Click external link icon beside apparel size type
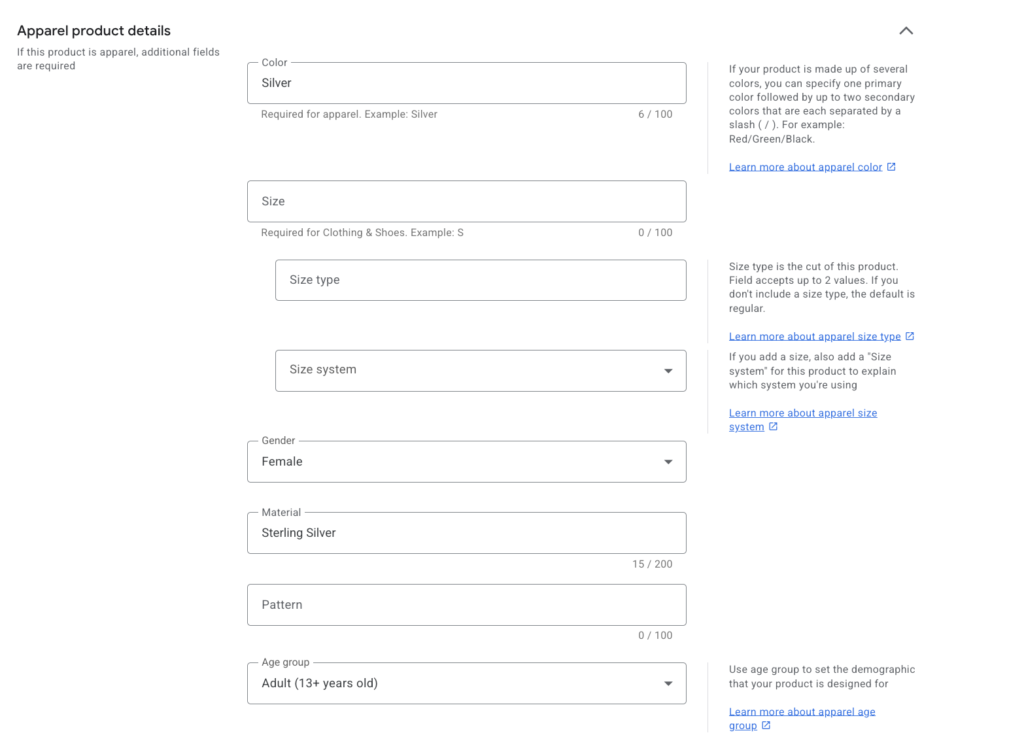The width and height of the screenshot is (1024, 735). [x=910, y=336]
